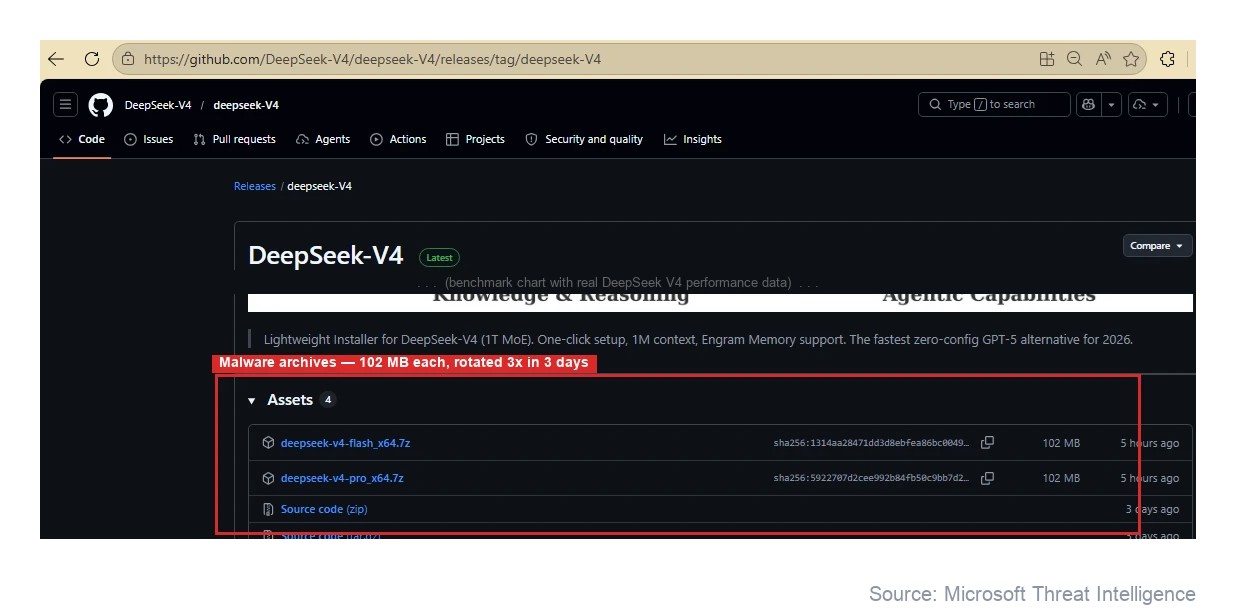Open deepseek-V4 repository link in breadcrumb
The width and height of the screenshot is (1236, 613).
[x=246, y=105]
